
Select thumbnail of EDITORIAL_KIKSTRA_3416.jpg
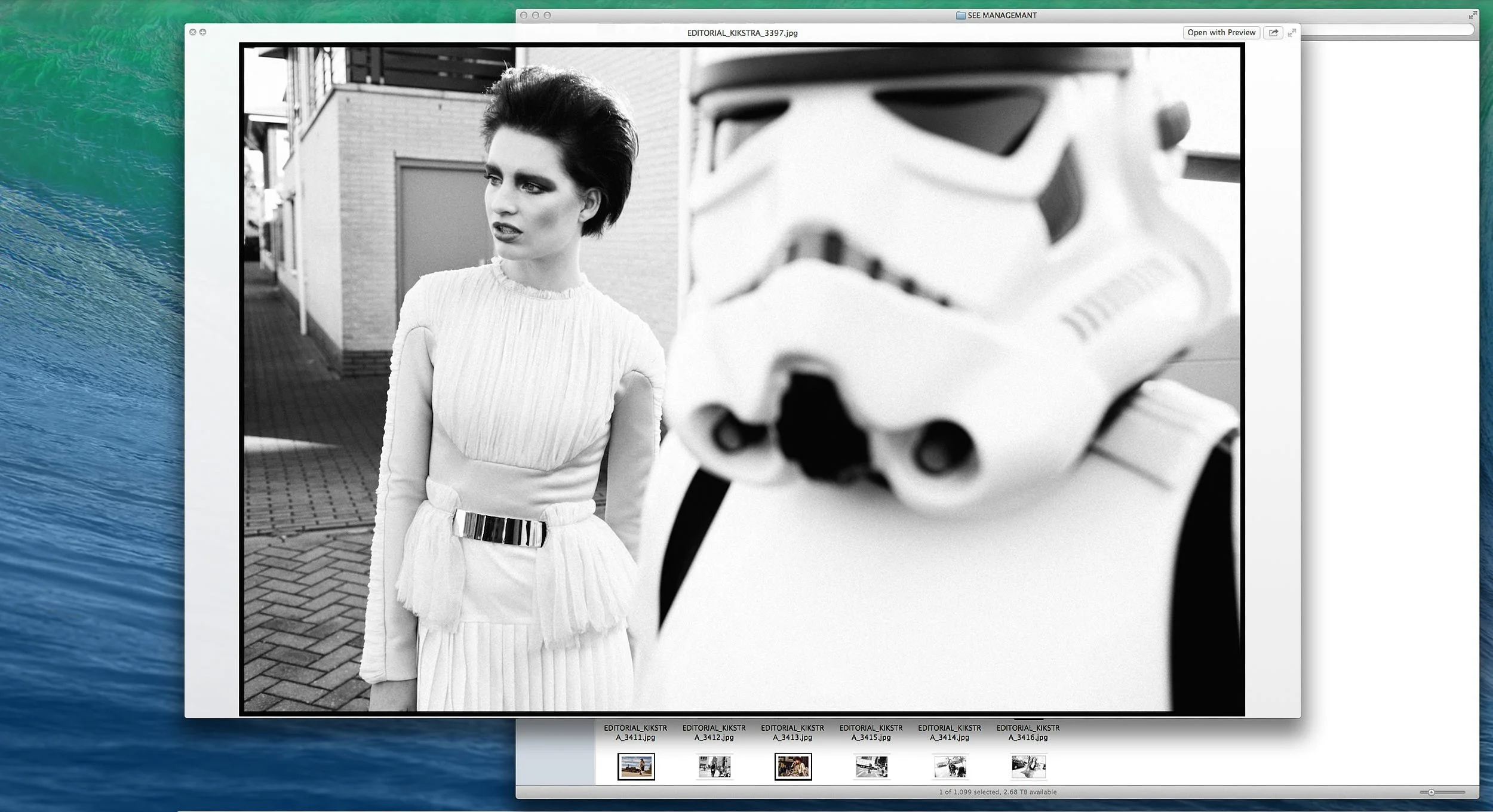coord(1028,767)
